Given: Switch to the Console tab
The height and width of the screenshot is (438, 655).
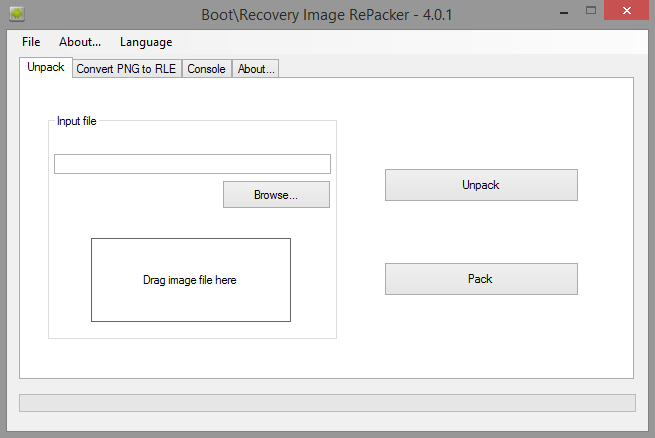Looking at the screenshot, I should (206, 69).
